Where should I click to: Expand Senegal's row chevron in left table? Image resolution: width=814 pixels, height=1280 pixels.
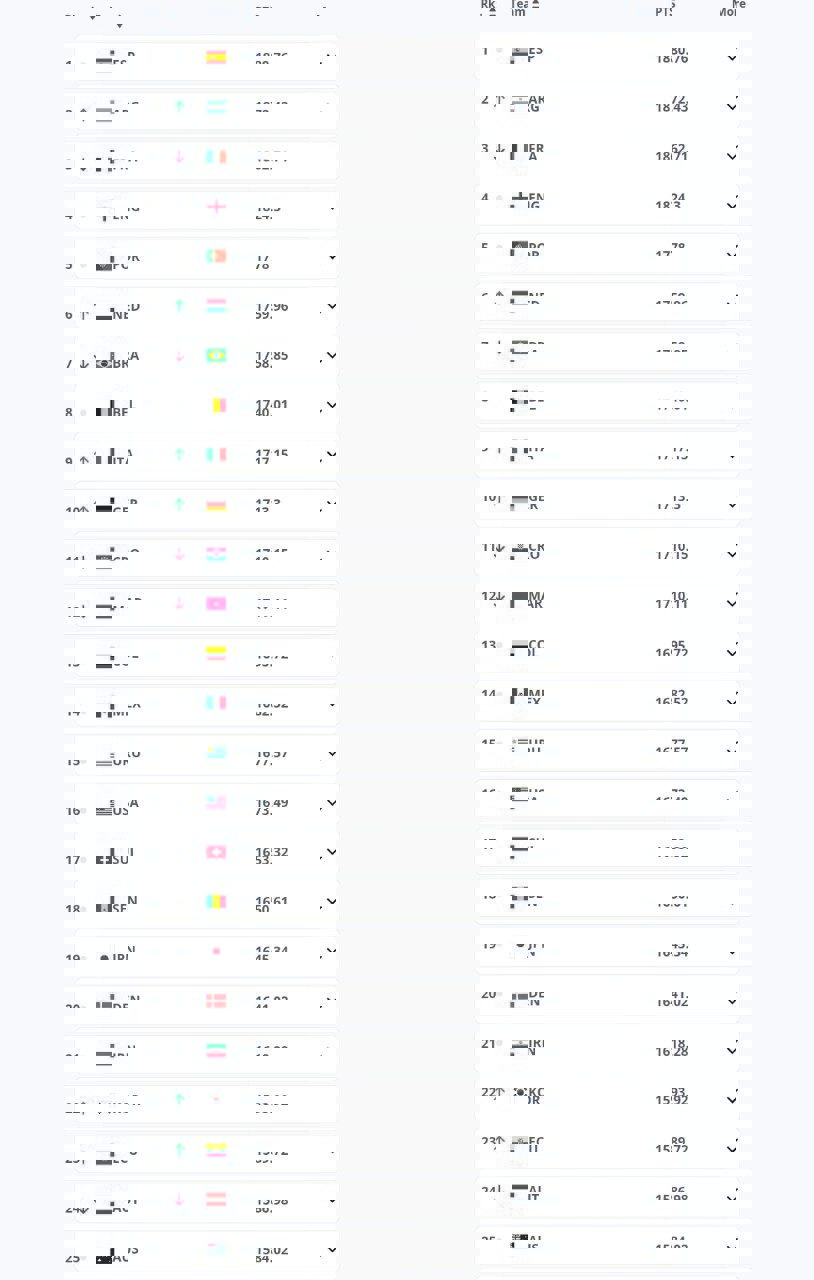332,902
